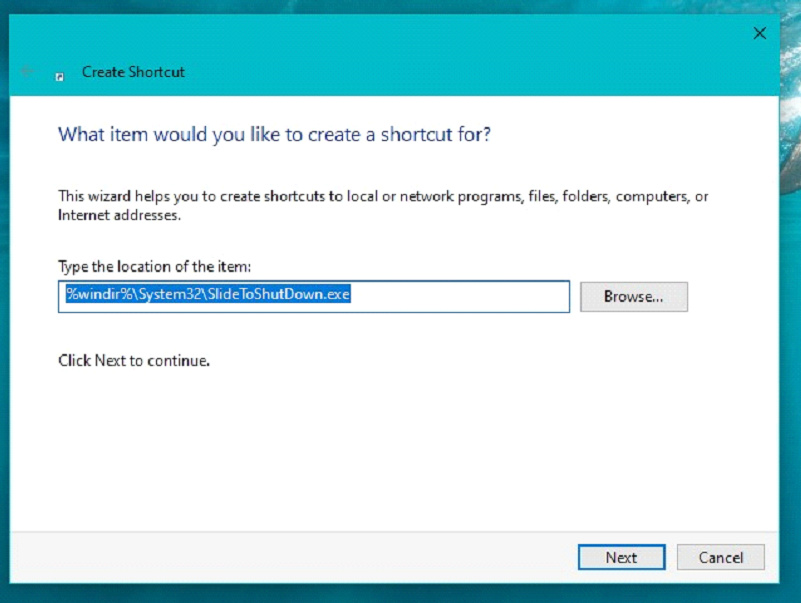The height and width of the screenshot is (603, 801).
Task: Click the empty space inside the location field
Action: pos(460,297)
